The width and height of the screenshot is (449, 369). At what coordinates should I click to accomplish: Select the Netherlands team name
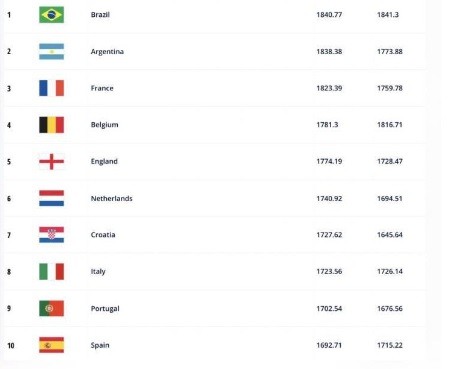click(x=111, y=198)
